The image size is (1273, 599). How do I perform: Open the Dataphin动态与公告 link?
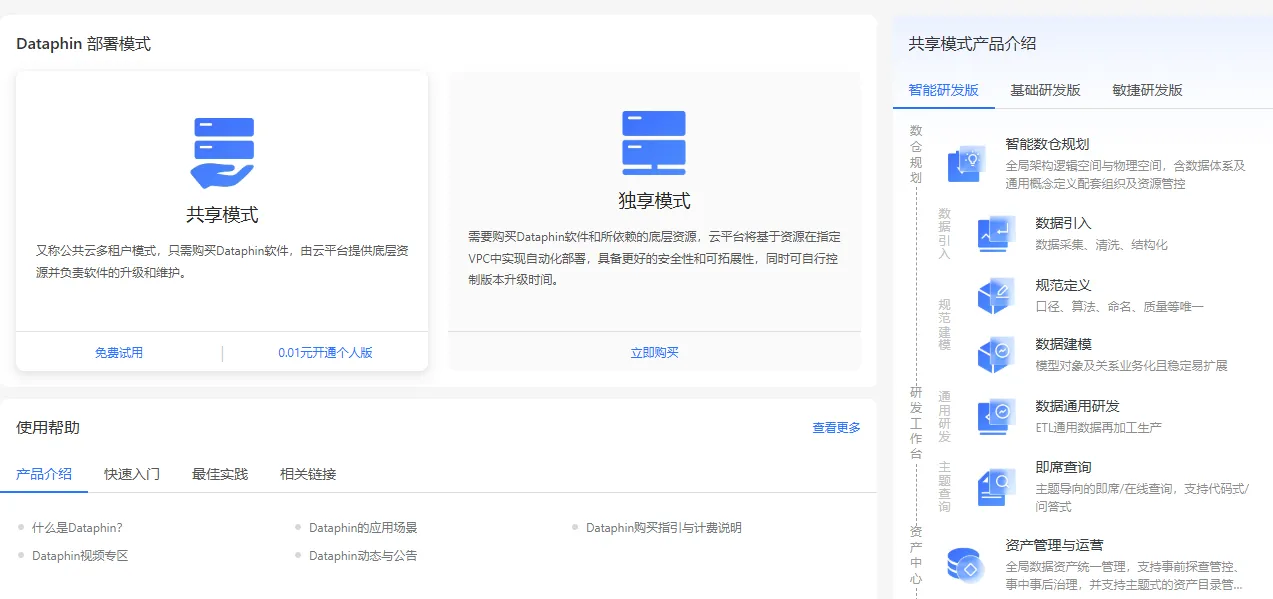pos(363,555)
